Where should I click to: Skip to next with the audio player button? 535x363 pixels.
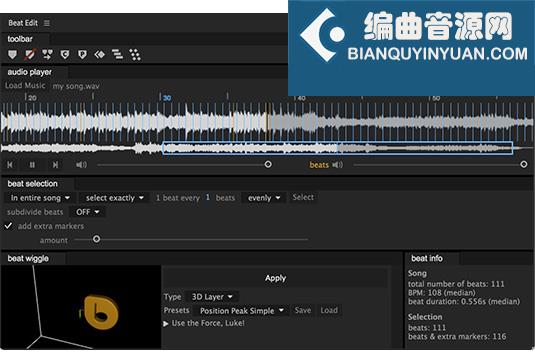tap(55, 165)
